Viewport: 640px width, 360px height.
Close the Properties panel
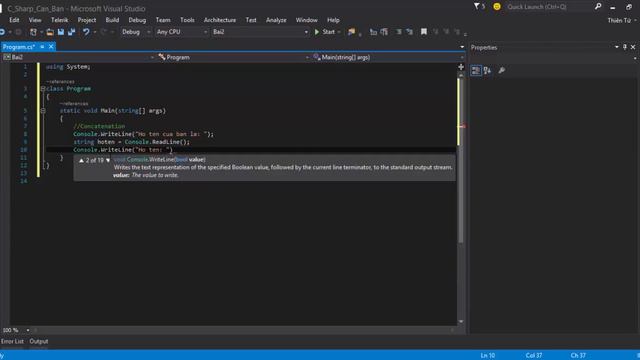(633, 47)
